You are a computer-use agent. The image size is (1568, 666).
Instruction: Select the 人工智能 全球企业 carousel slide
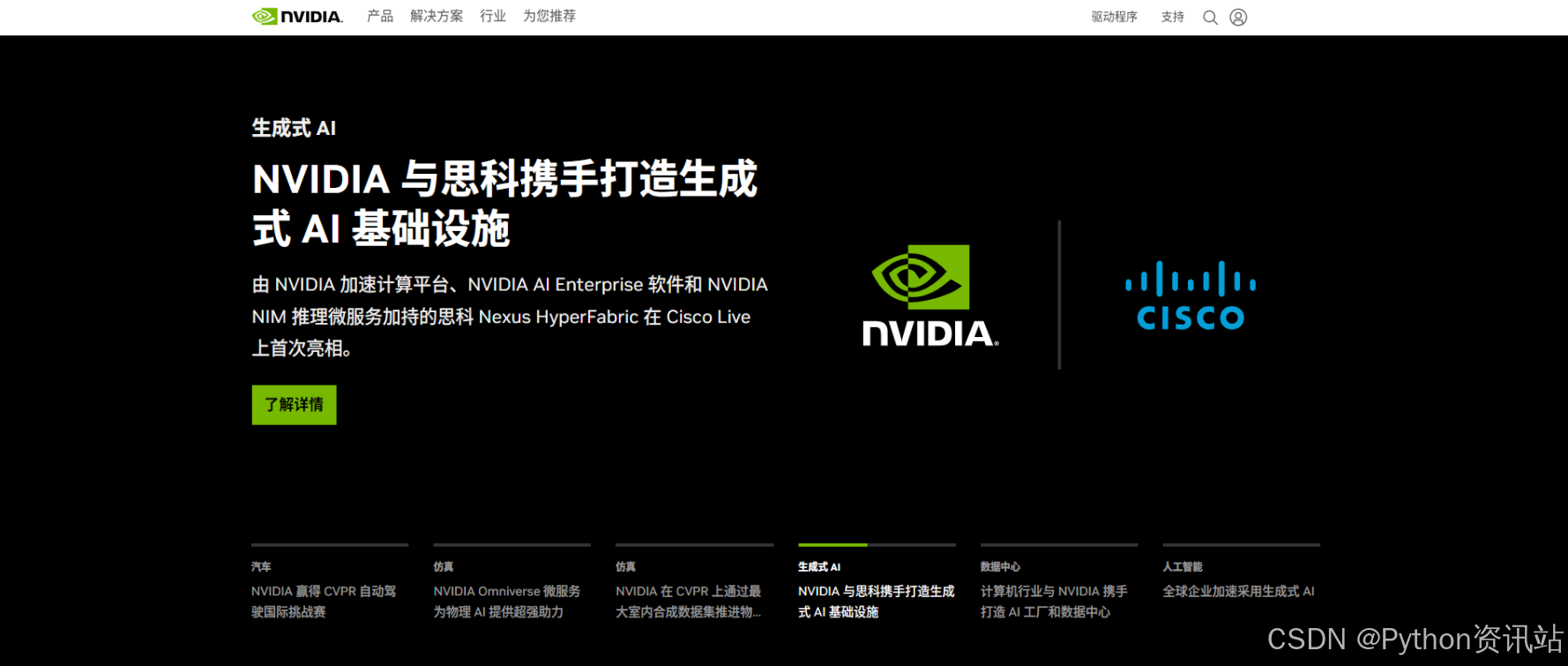(x=1242, y=573)
